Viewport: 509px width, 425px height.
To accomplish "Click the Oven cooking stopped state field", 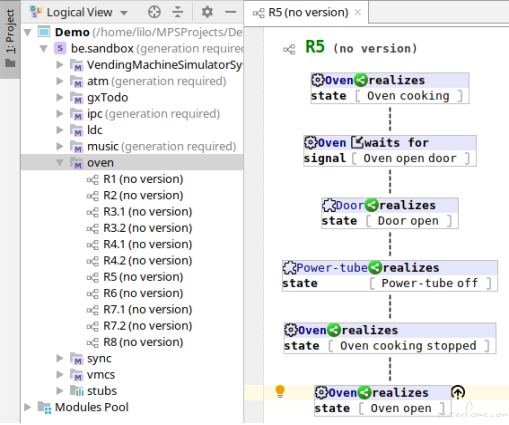I will (x=408, y=346).
